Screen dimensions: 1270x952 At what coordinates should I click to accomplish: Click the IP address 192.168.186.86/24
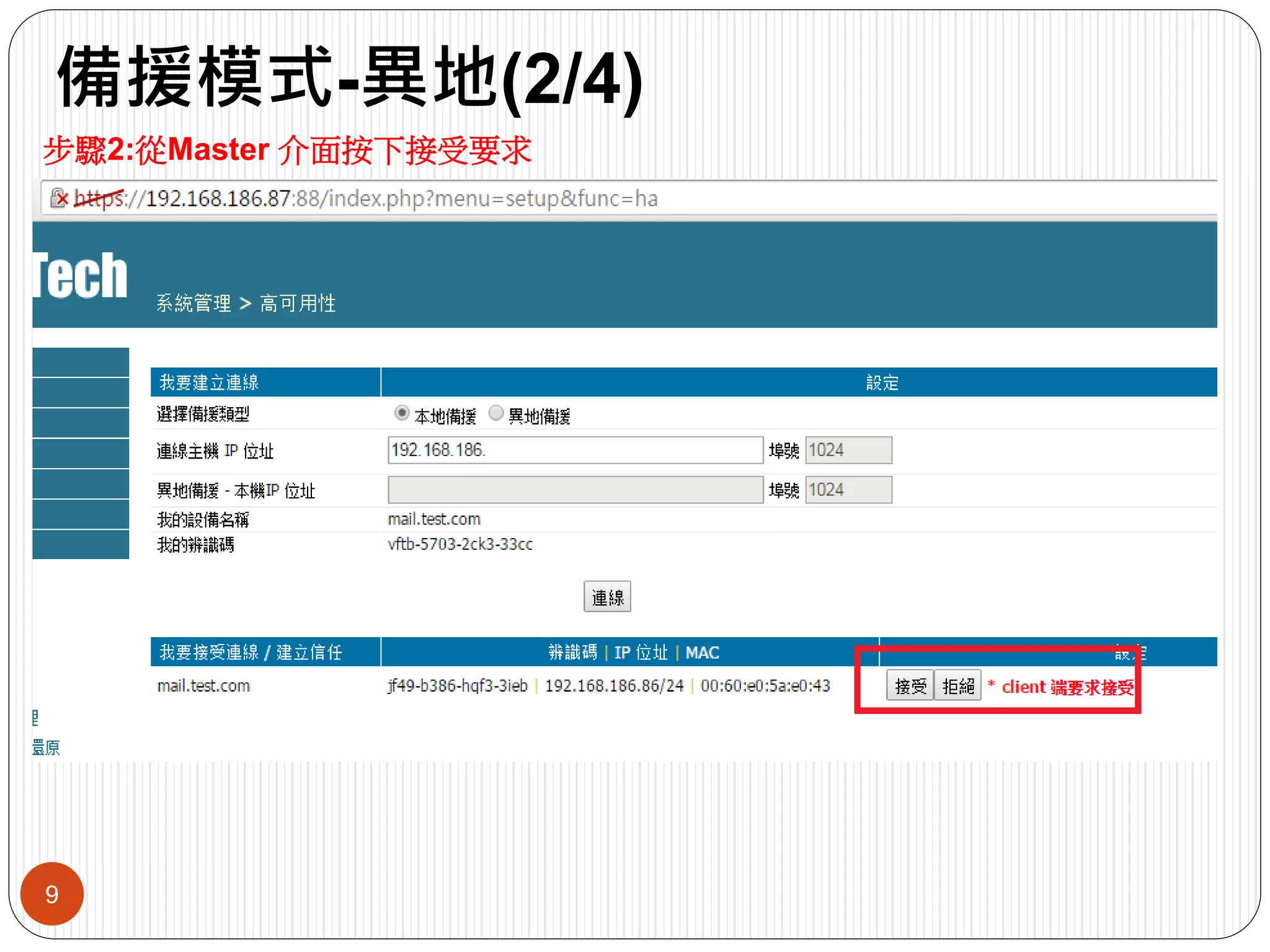(x=614, y=685)
